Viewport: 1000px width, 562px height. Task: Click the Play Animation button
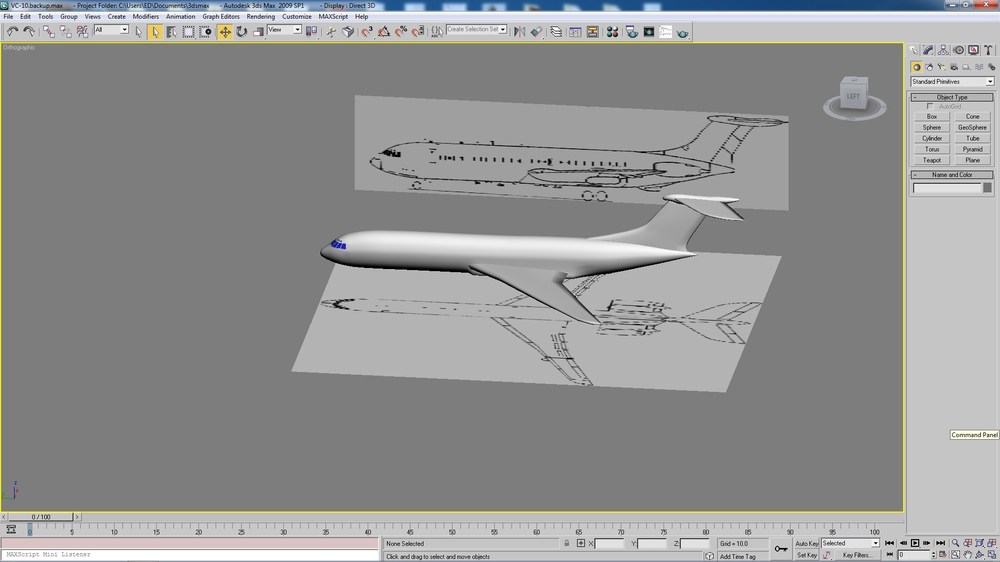point(915,544)
